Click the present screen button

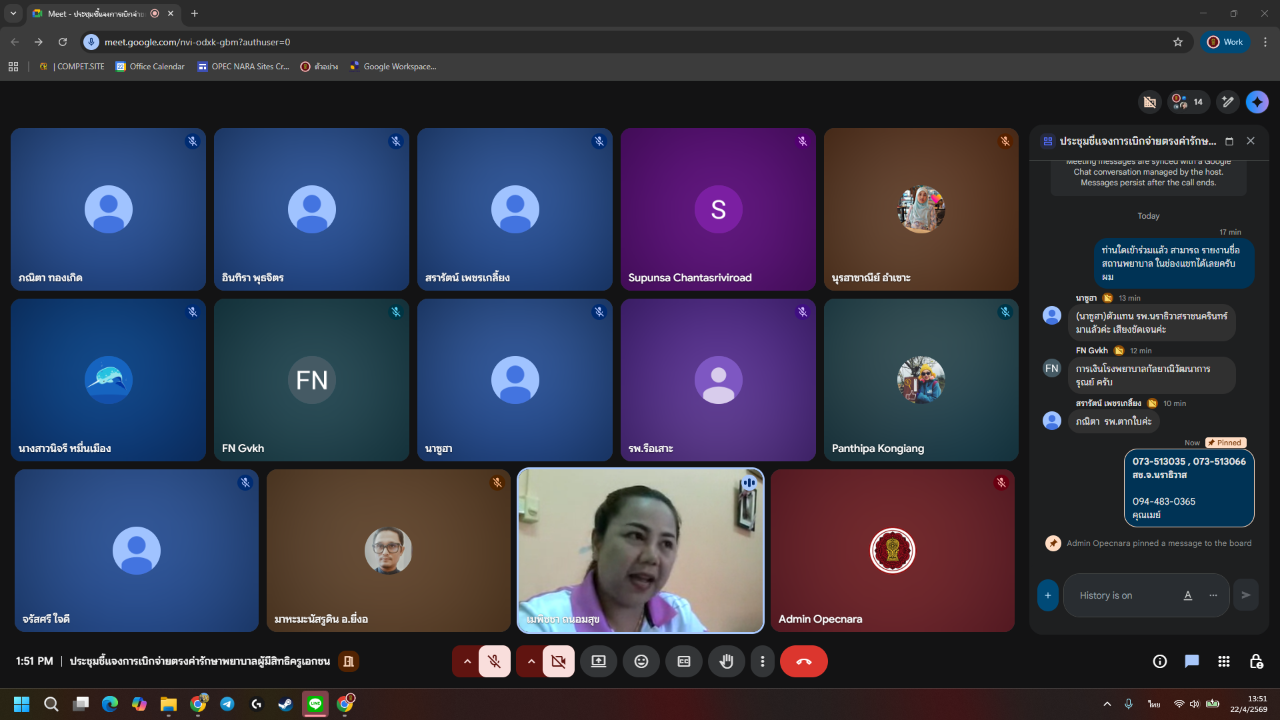tap(598, 661)
